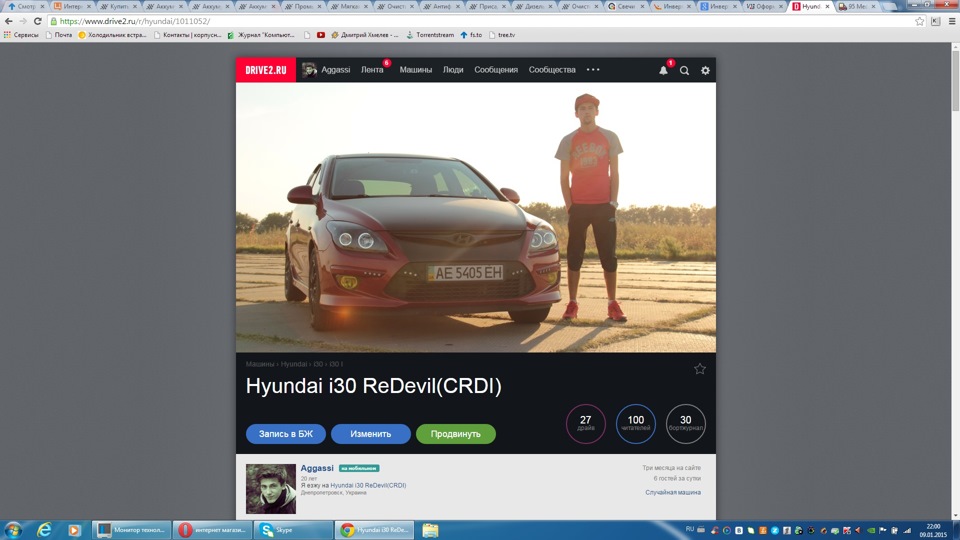Click the Aggassi avatar in the top navigation
This screenshot has height=540, width=960.
(309, 70)
